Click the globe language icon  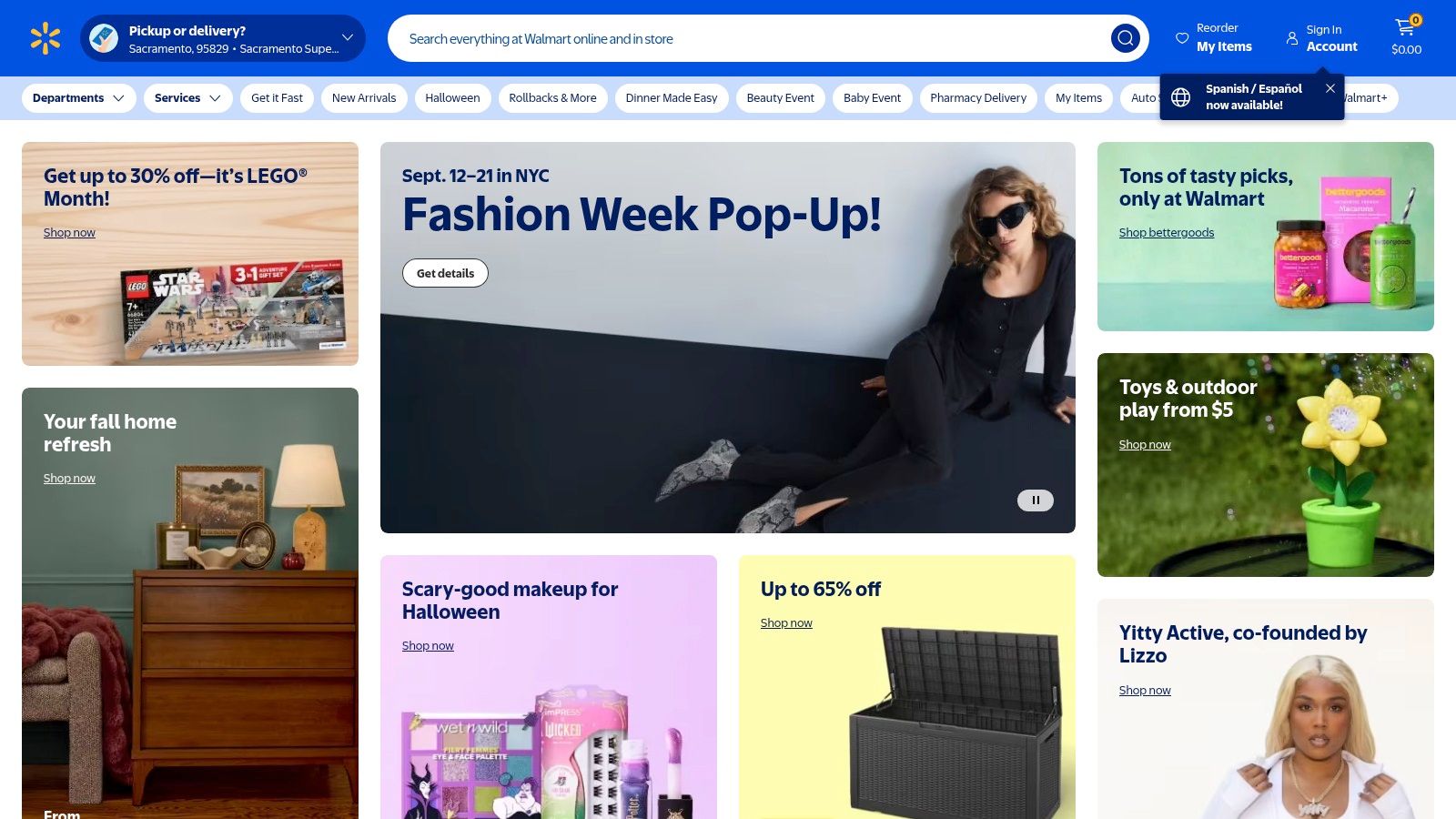1180,97
